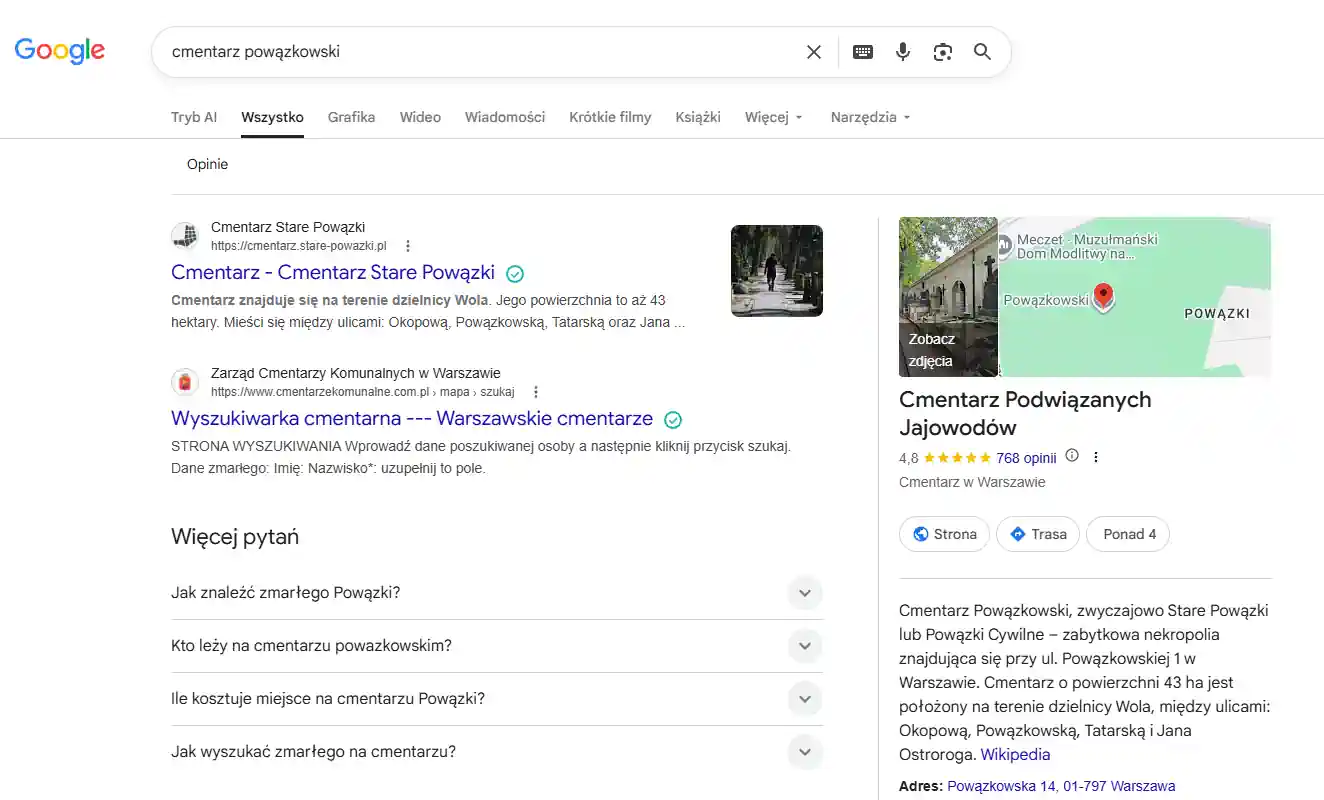Screen dimensions: 1324x800
Task: Select the Wszystko tab
Action: (x=272, y=117)
